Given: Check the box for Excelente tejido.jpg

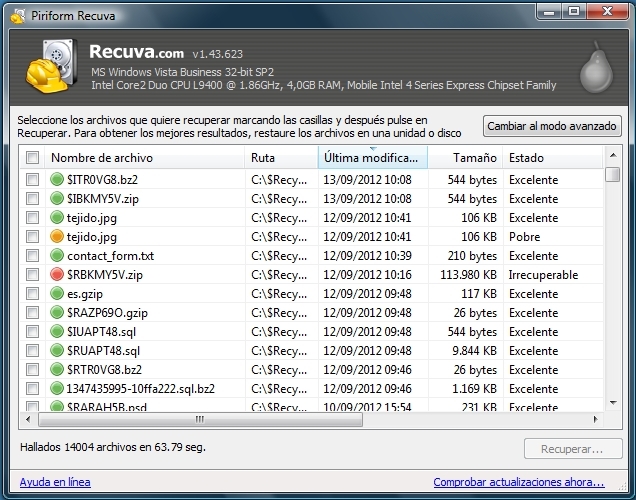Looking at the screenshot, I should point(32,217).
